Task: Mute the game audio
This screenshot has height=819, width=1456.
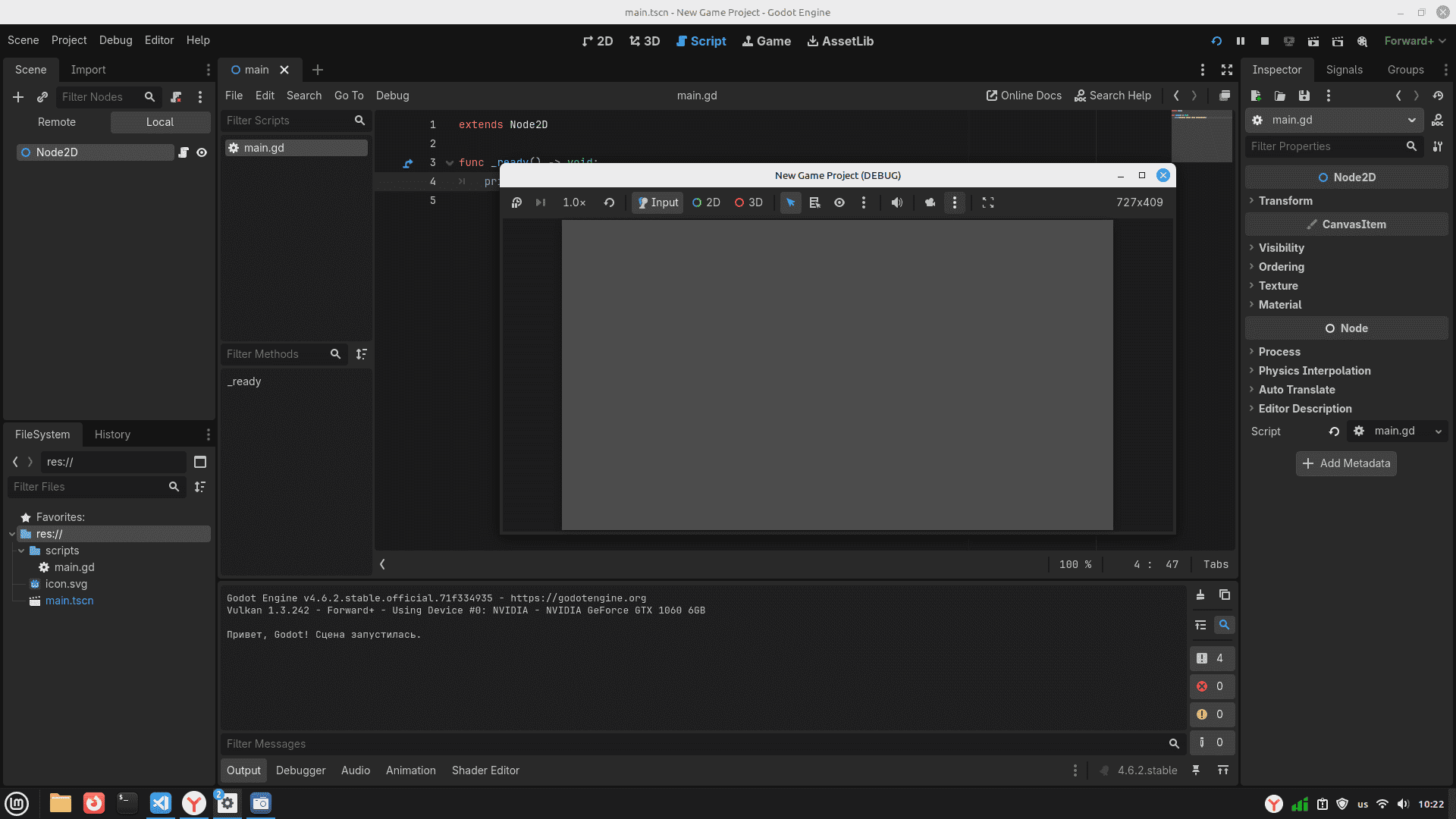Action: click(x=897, y=202)
